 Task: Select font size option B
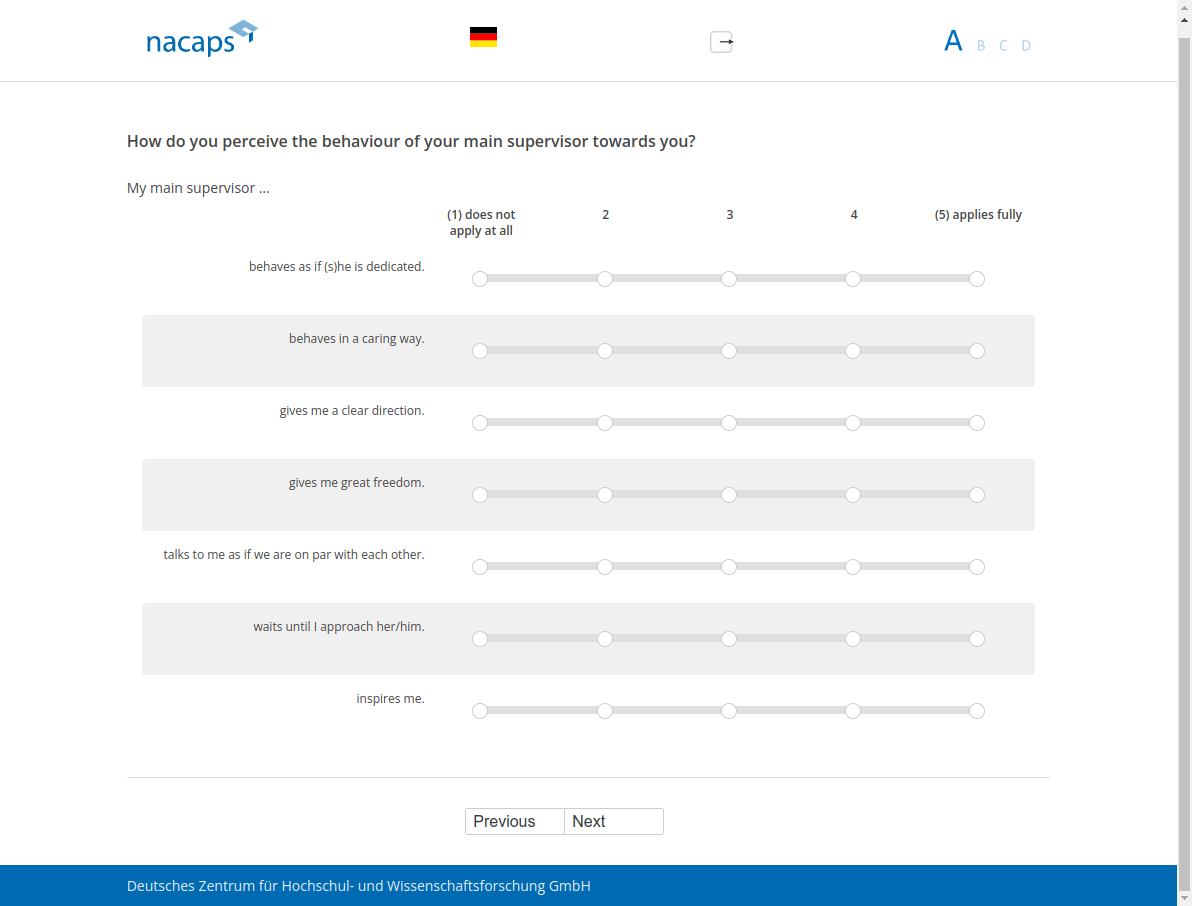981,46
